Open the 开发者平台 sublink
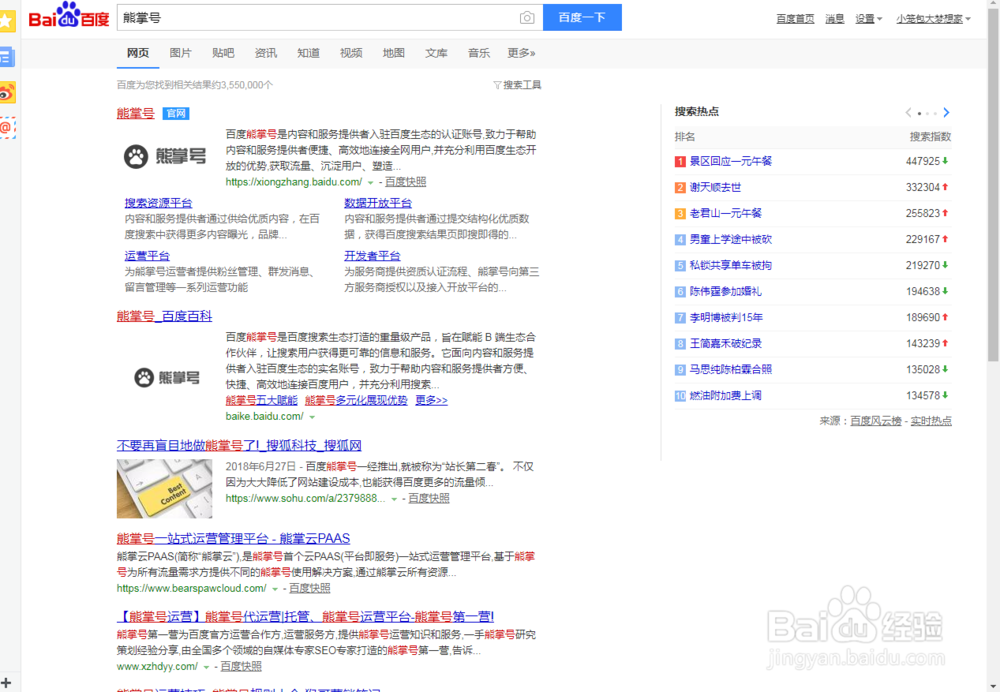The height and width of the screenshot is (692, 1000). coord(372,256)
